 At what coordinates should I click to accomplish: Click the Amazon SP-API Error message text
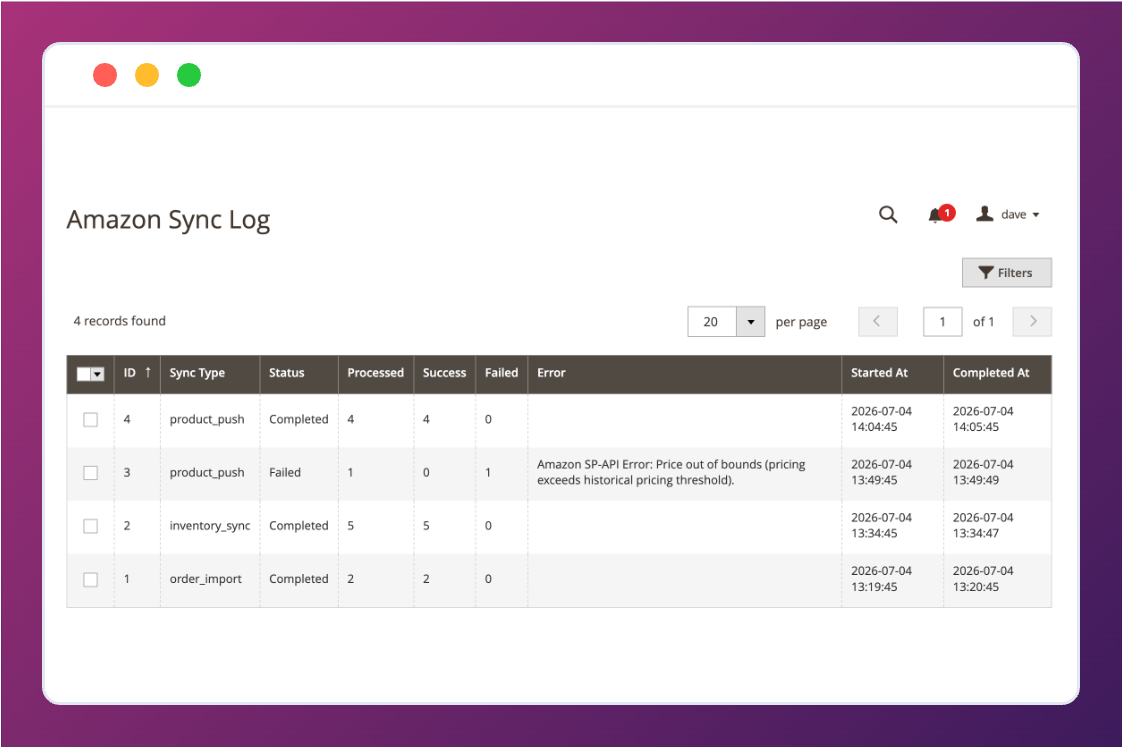pyautogui.click(x=671, y=472)
